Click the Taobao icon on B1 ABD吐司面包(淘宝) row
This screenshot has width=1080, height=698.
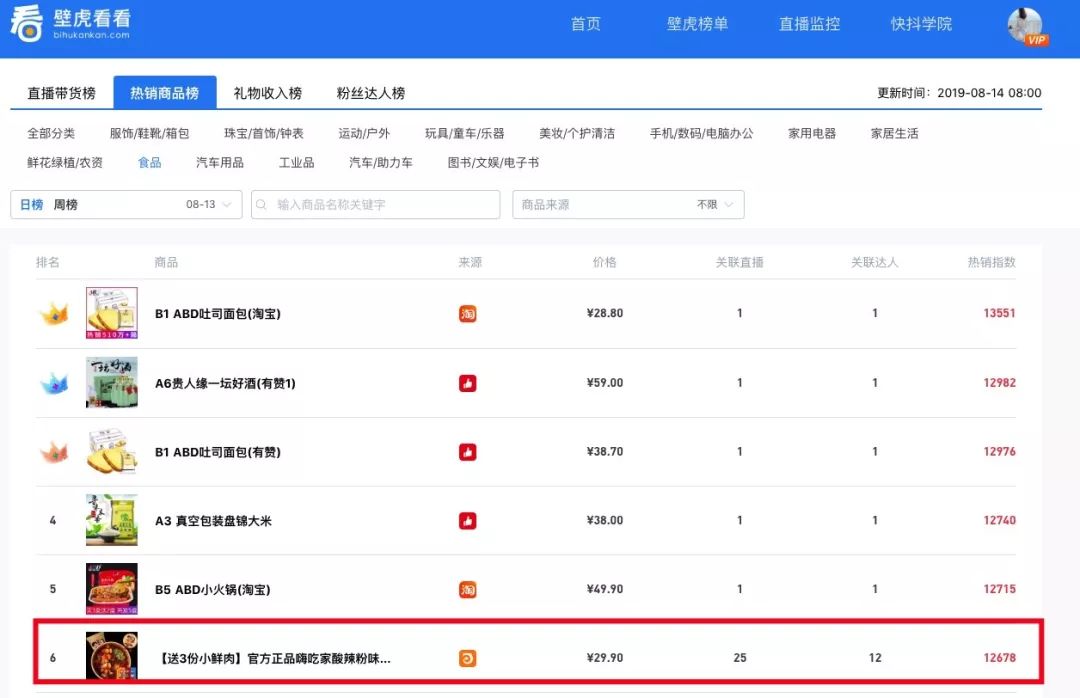click(467, 313)
